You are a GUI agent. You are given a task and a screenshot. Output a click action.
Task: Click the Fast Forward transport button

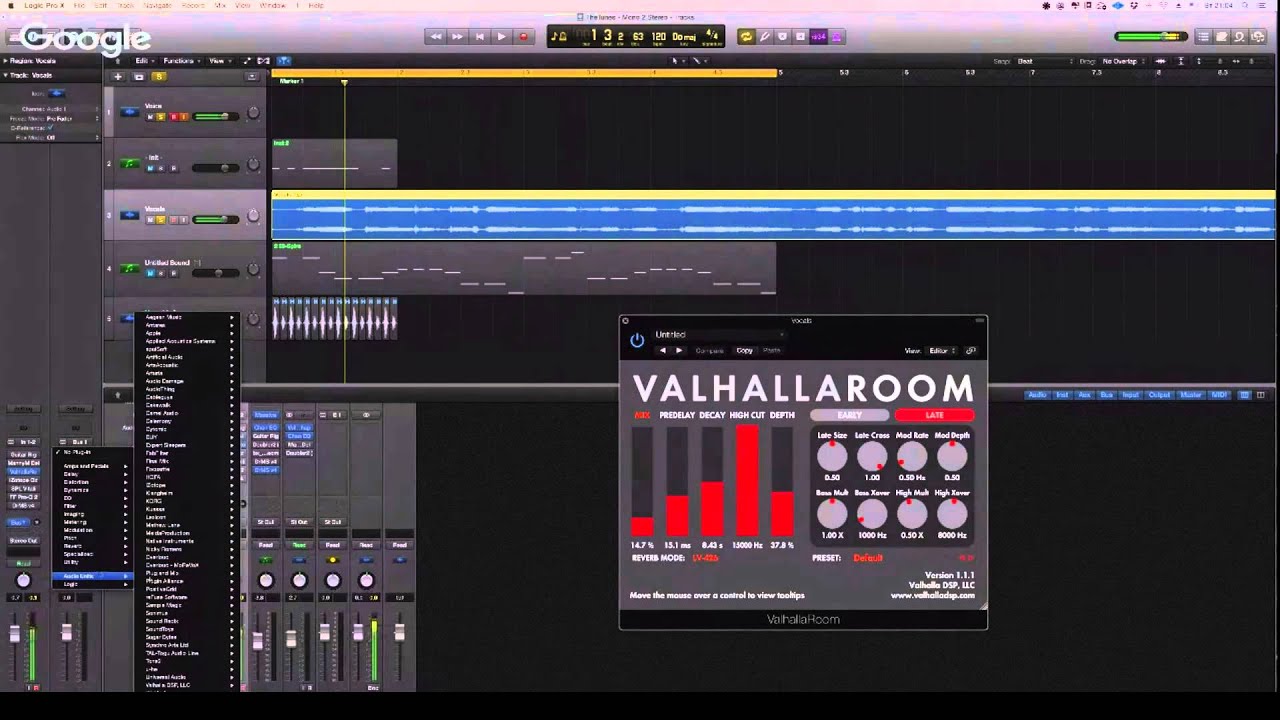[457, 37]
